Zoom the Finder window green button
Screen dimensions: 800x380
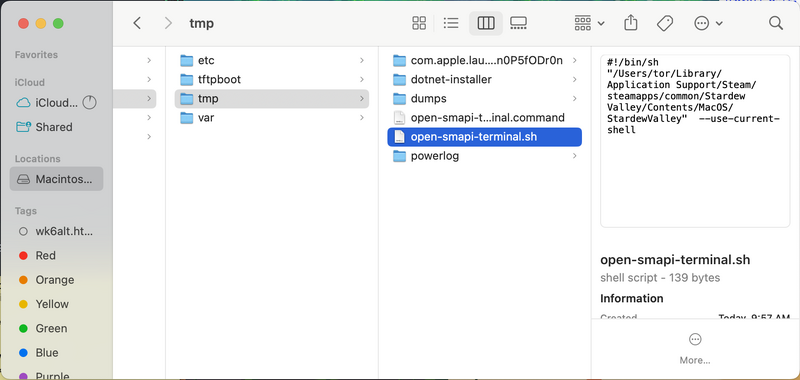pyautogui.click(x=58, y=23)
